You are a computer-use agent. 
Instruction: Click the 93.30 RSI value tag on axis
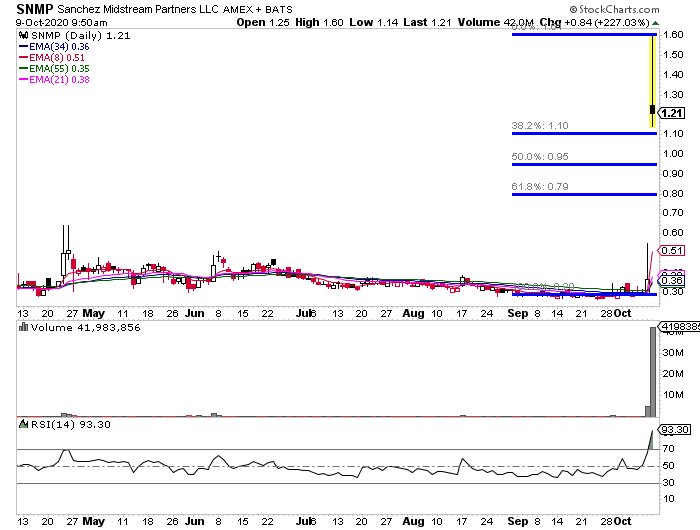[x=675, y=430]
